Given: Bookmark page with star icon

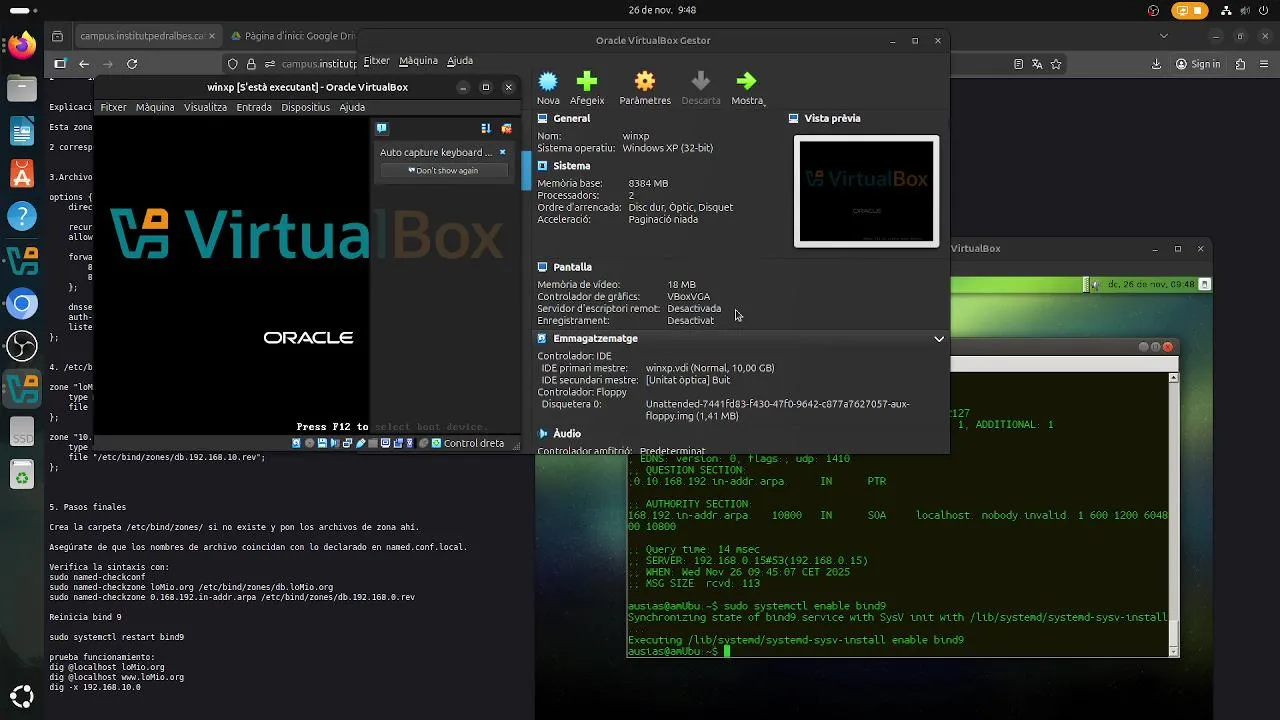Looking at the screenshot, I should click(x=1056, y=64).
